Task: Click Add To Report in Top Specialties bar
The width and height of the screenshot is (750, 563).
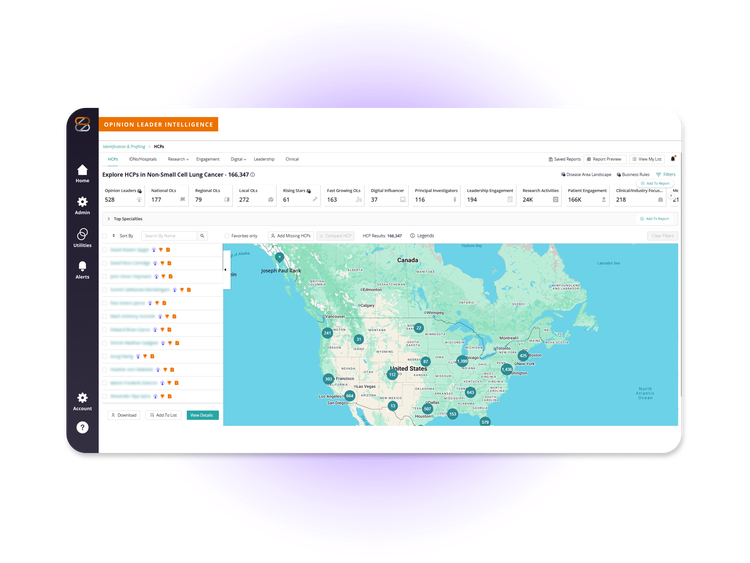Action: pyautogui.click(x=654, y=219)
